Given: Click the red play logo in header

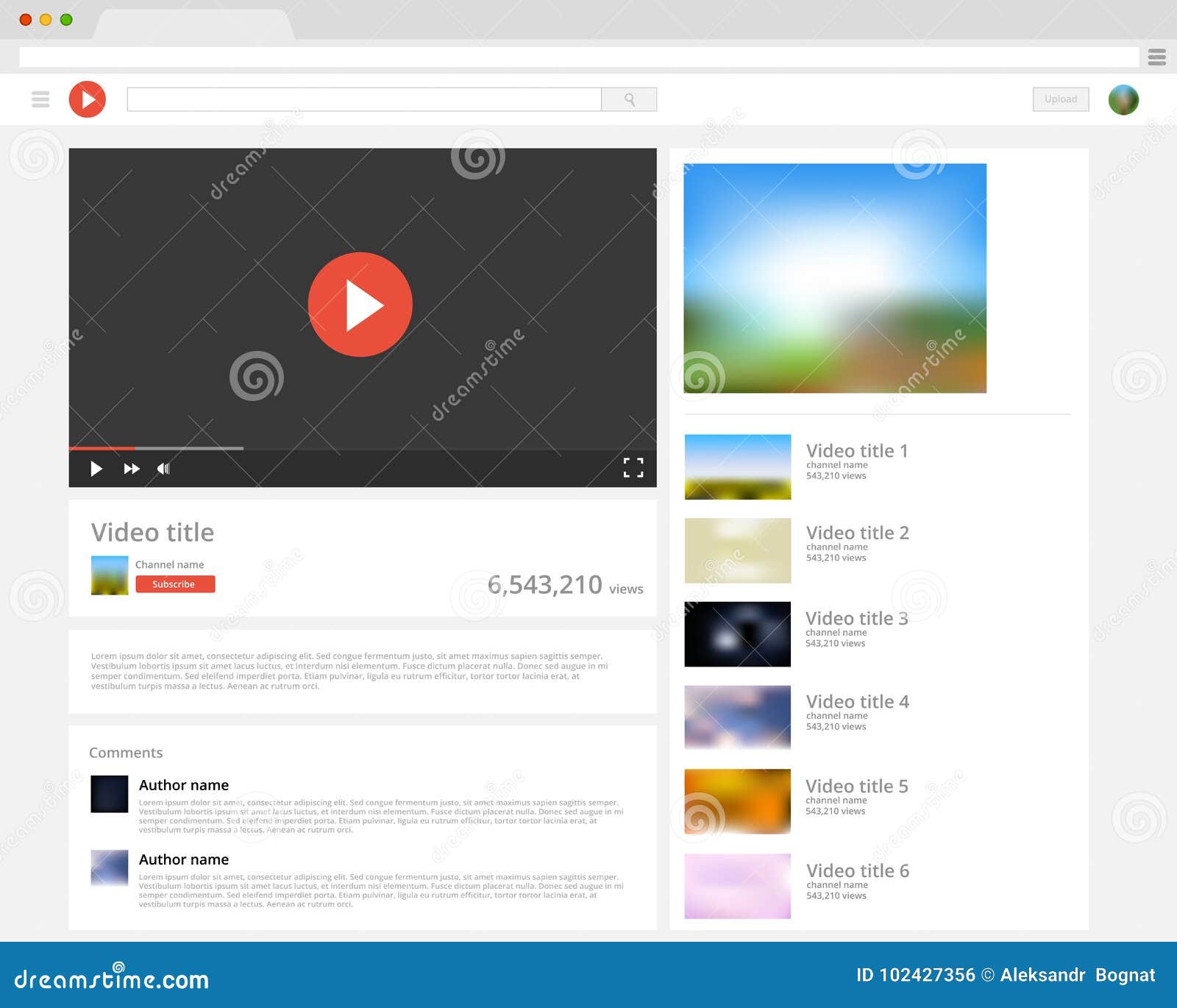Looking at the screenshot, I should tap(88, 99).
